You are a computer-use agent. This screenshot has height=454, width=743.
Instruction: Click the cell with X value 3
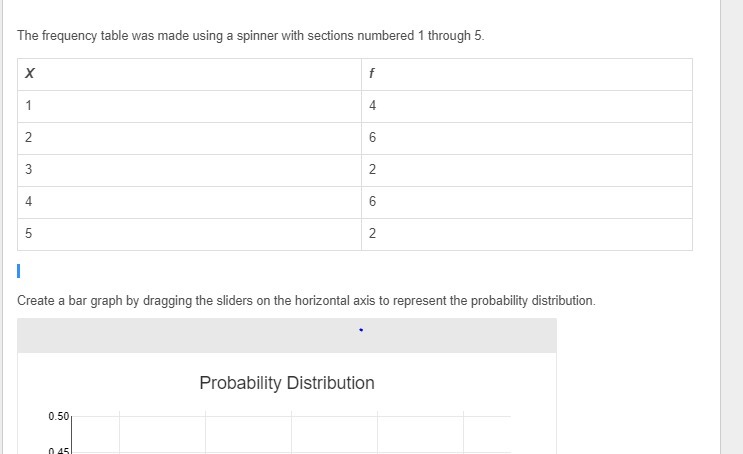pyautogui.click(x=190, y=170)
